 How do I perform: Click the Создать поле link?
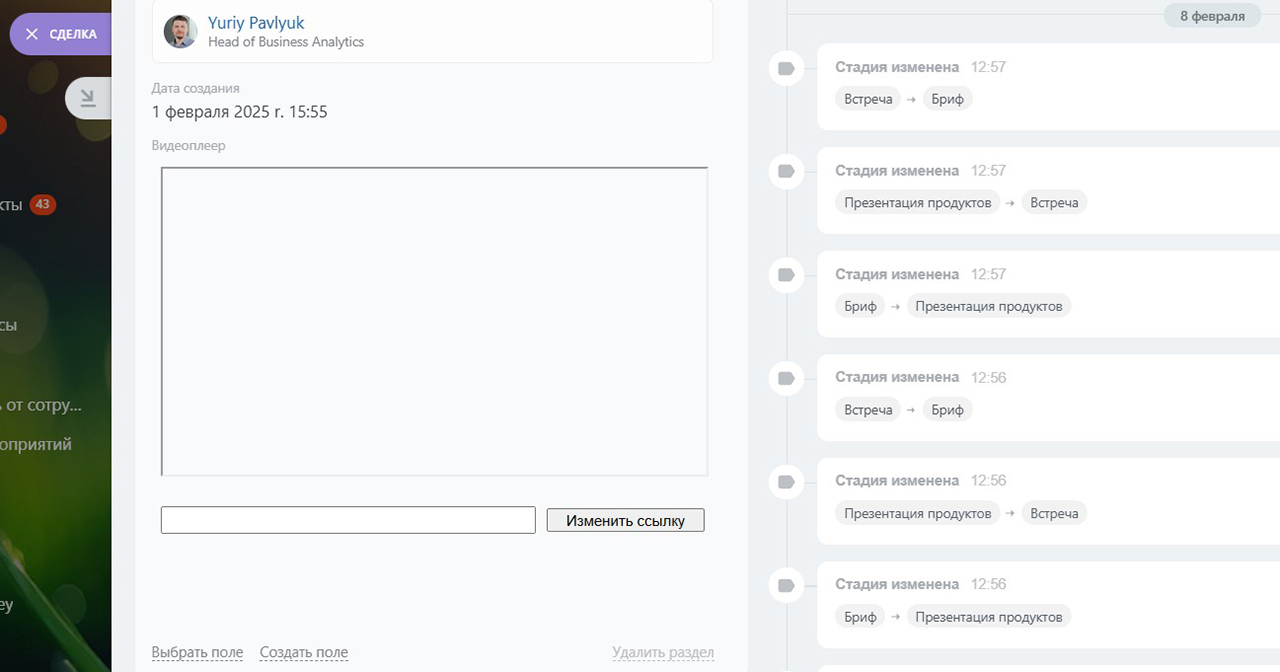point(304,653)
